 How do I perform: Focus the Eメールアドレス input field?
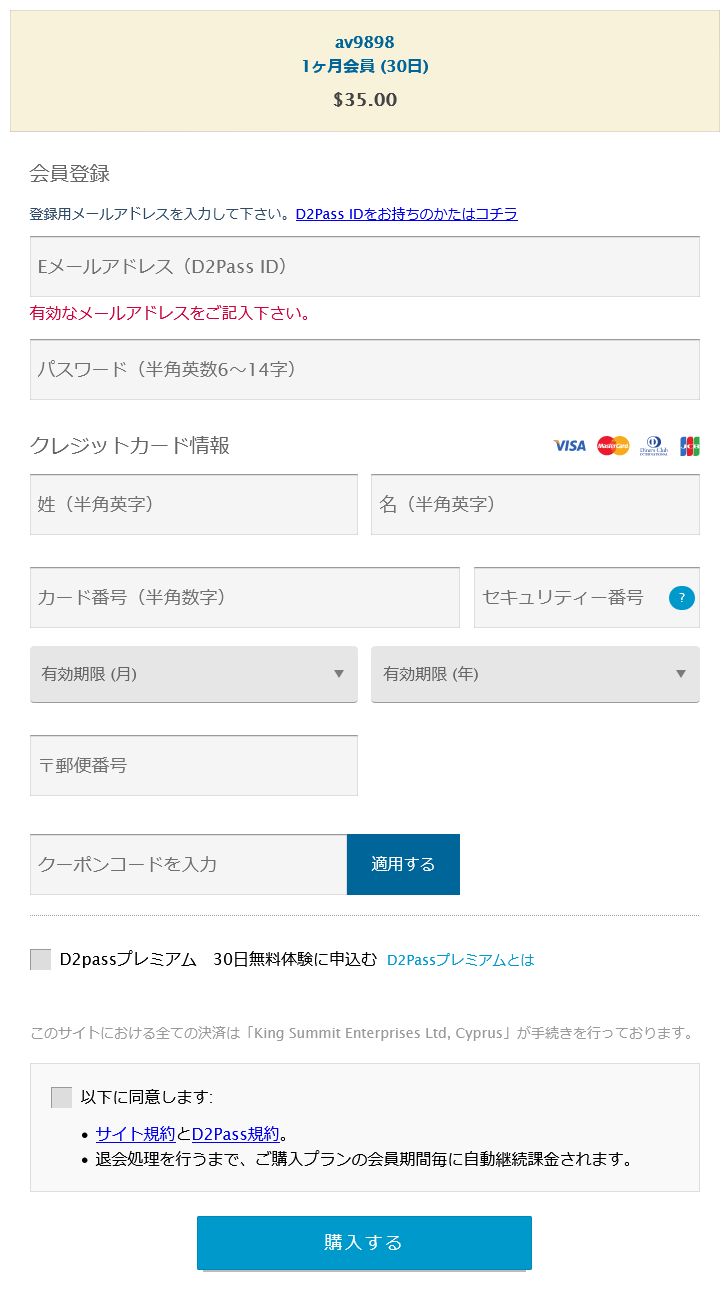[365, 267]
